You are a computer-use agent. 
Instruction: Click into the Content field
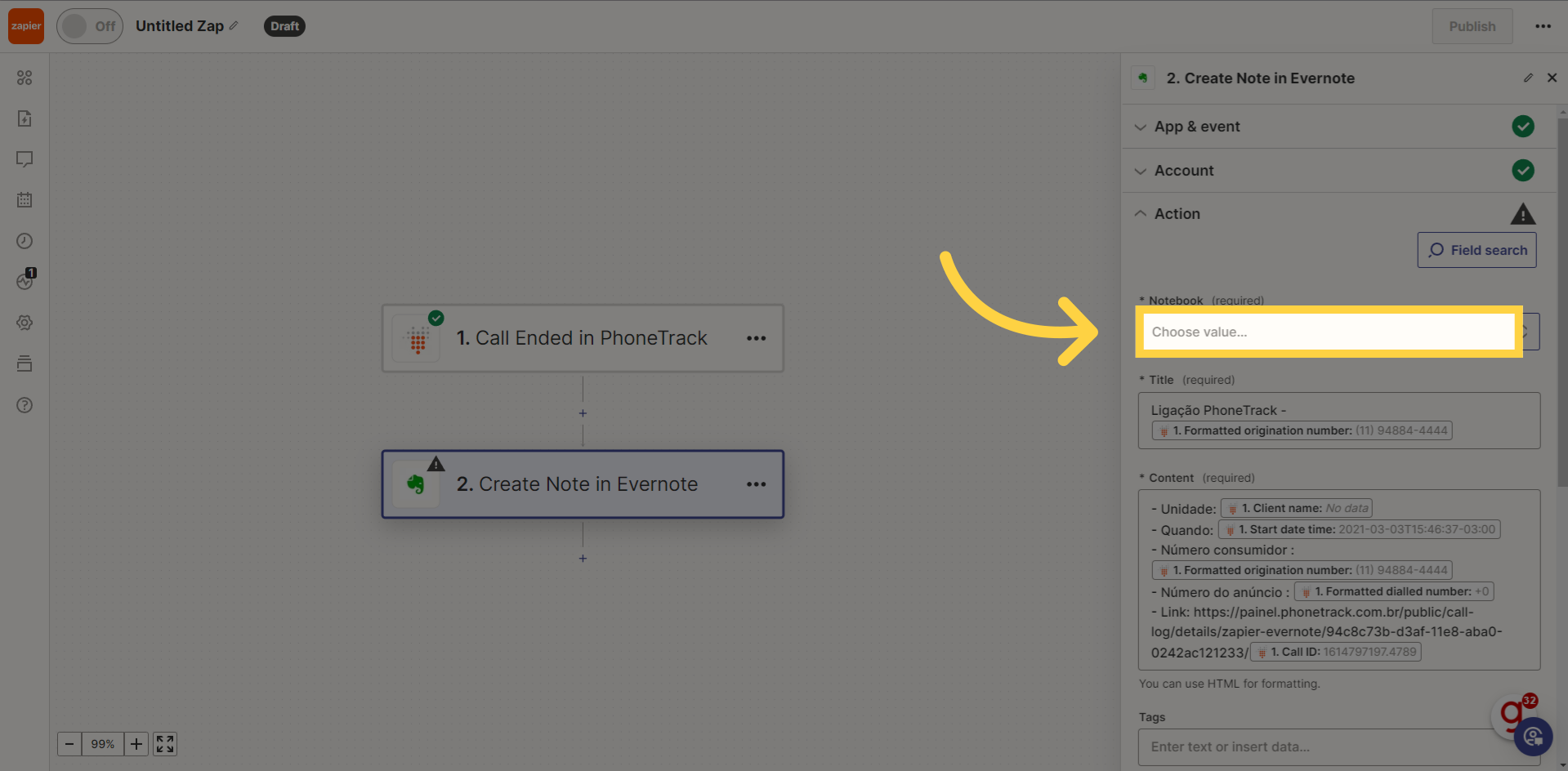point(1338,580)
